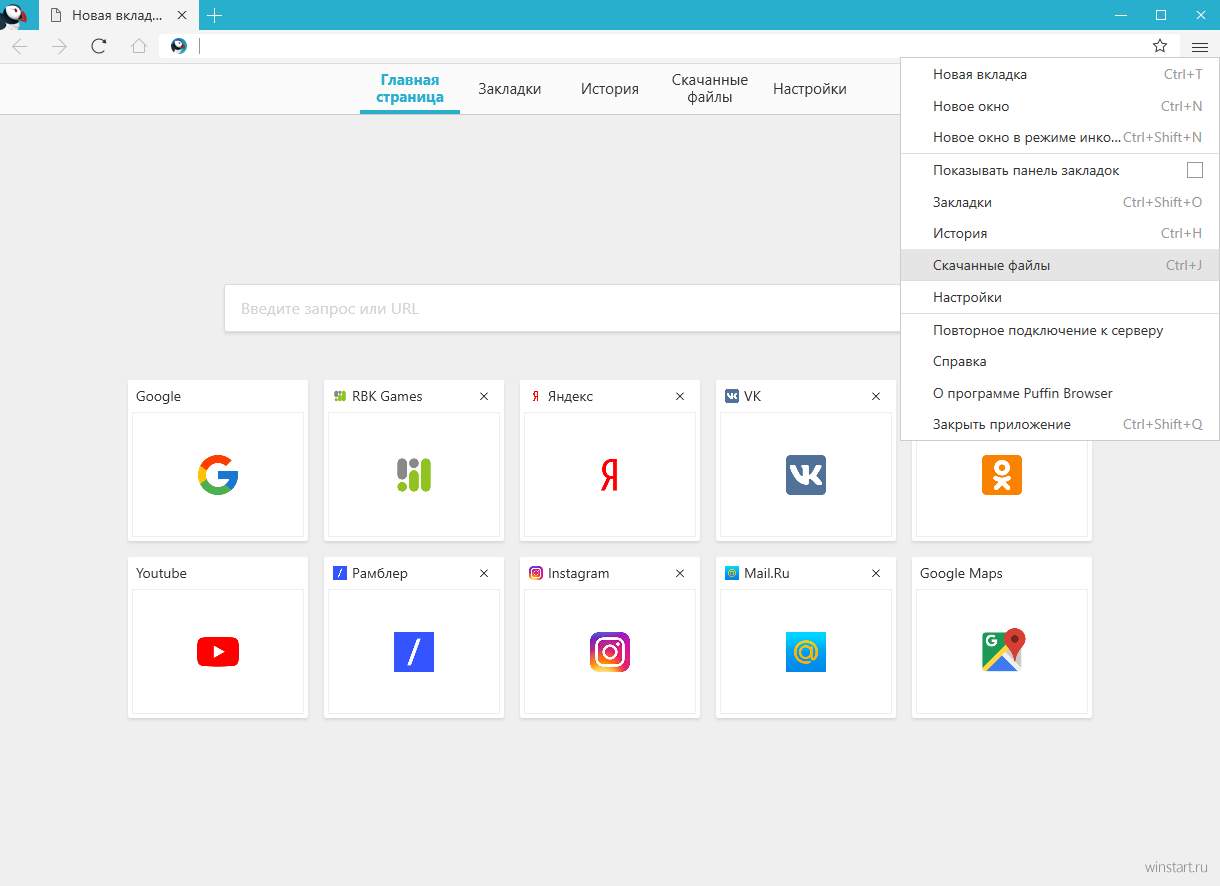Screen dimensions: 1220x886
Task: Focus the Введите запрос или URL search field
Action: click(562, 309)
